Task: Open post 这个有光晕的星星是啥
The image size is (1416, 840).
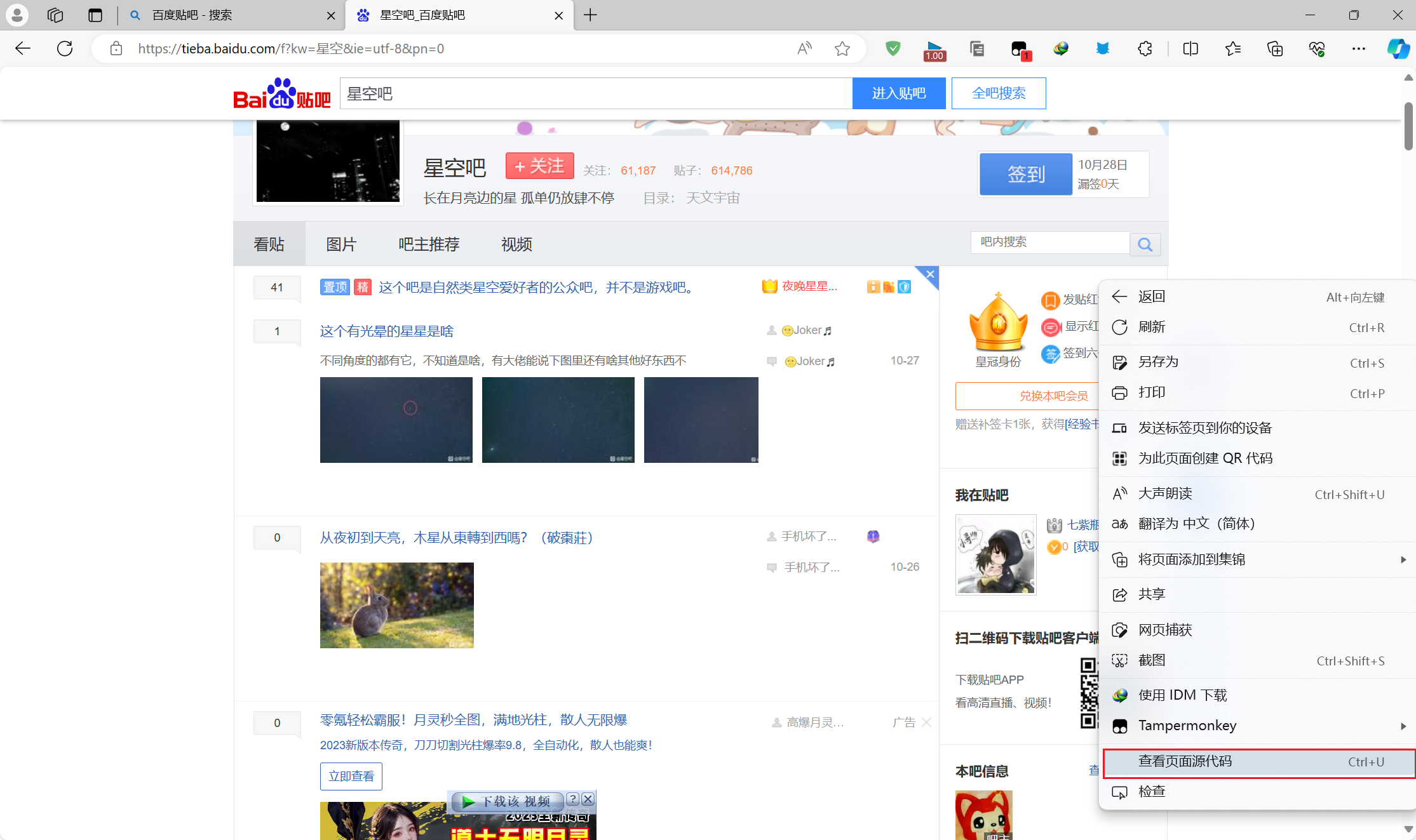Action: click(386, 331)
